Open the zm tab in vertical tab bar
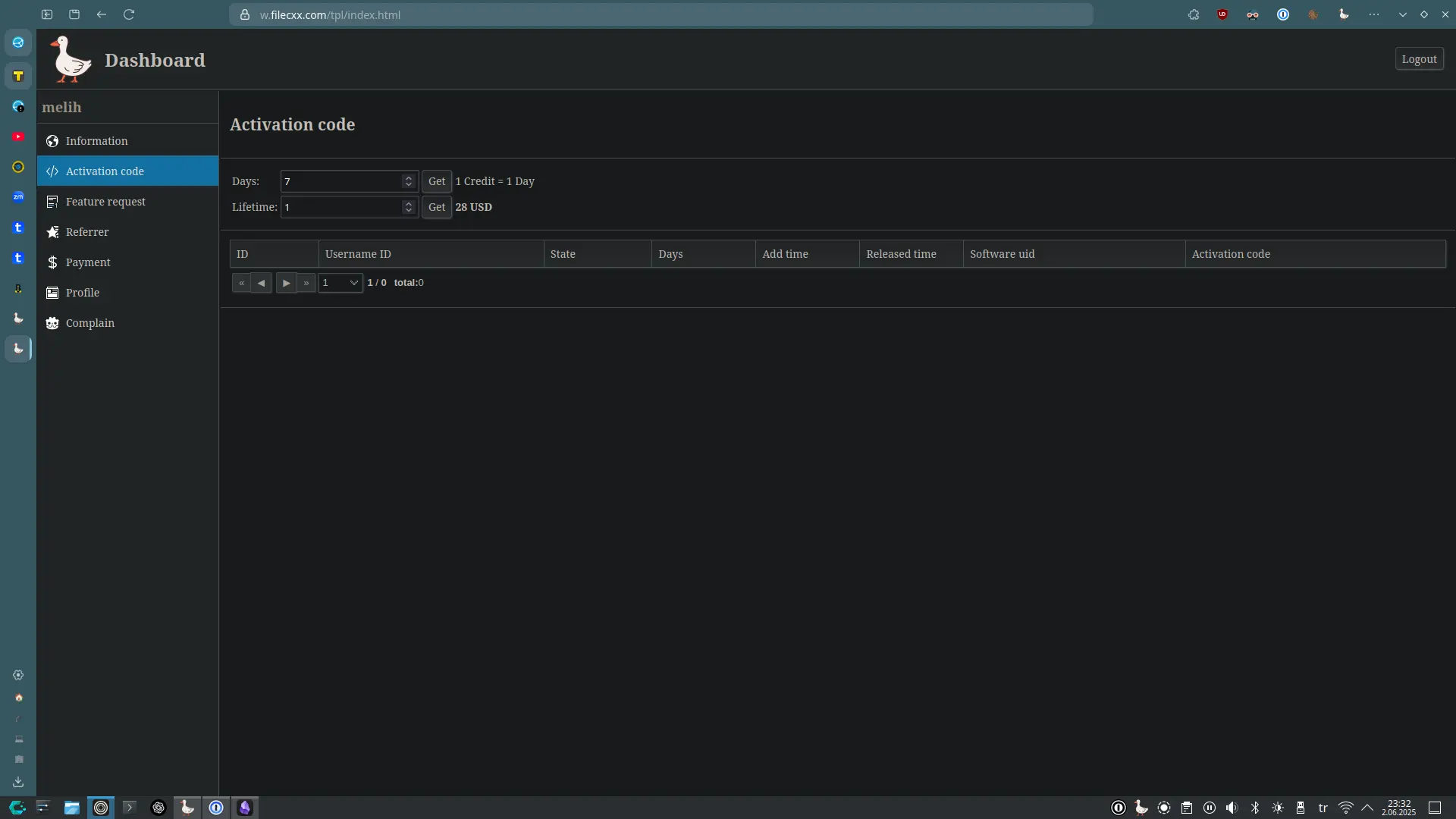Image resolution: width=1456 pixels, height=819 pixels. pyautogui.click(x=18, y=197)
